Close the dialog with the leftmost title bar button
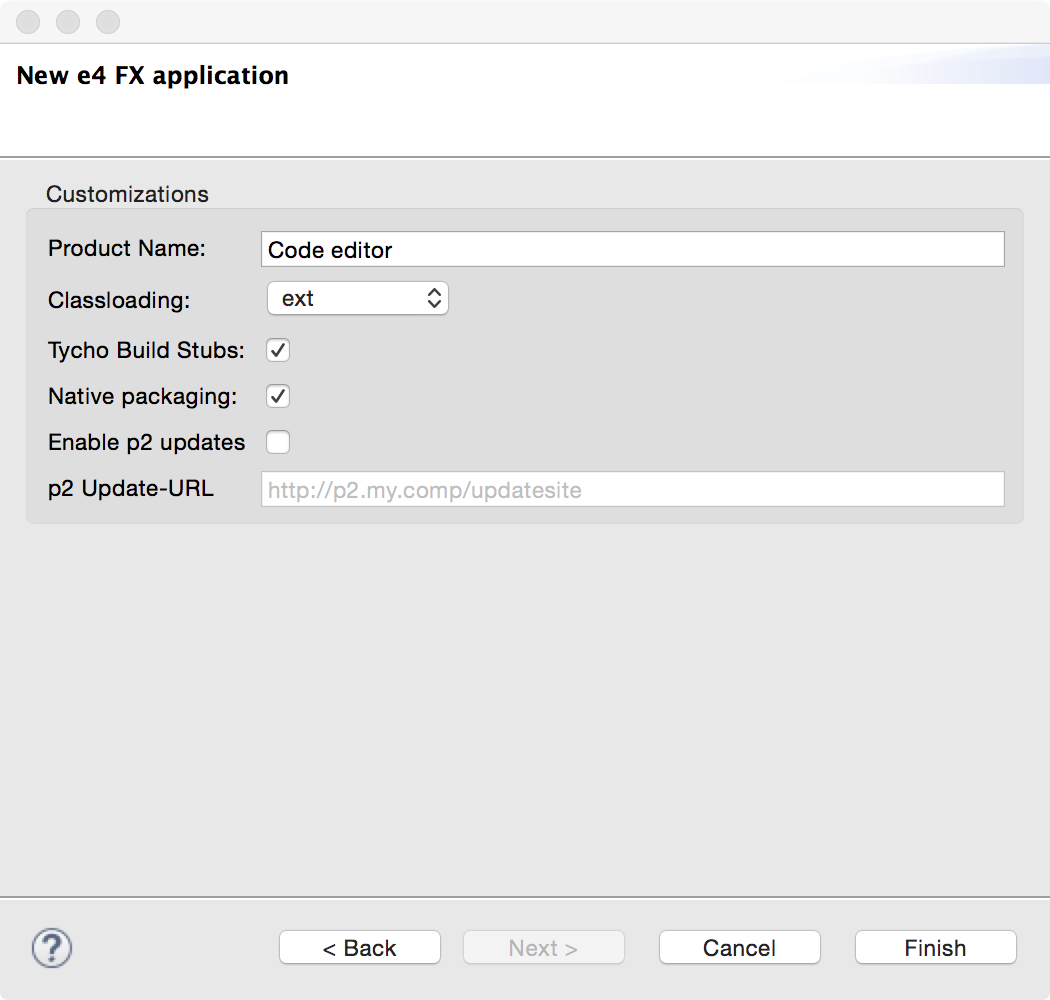Screen dimensions: 1050x1000 click(30, 21)
